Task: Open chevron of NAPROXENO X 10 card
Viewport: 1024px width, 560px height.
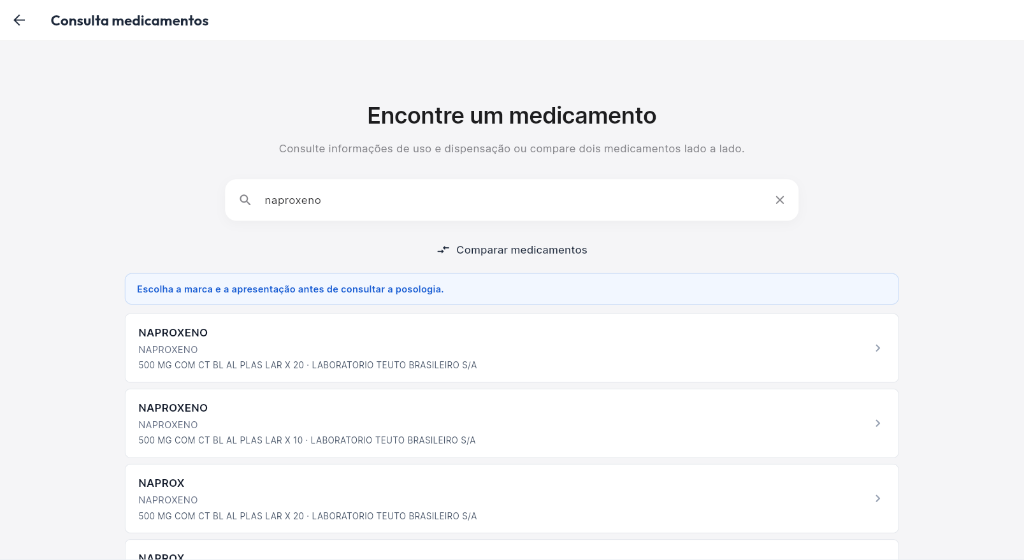Action: point(878,424)
